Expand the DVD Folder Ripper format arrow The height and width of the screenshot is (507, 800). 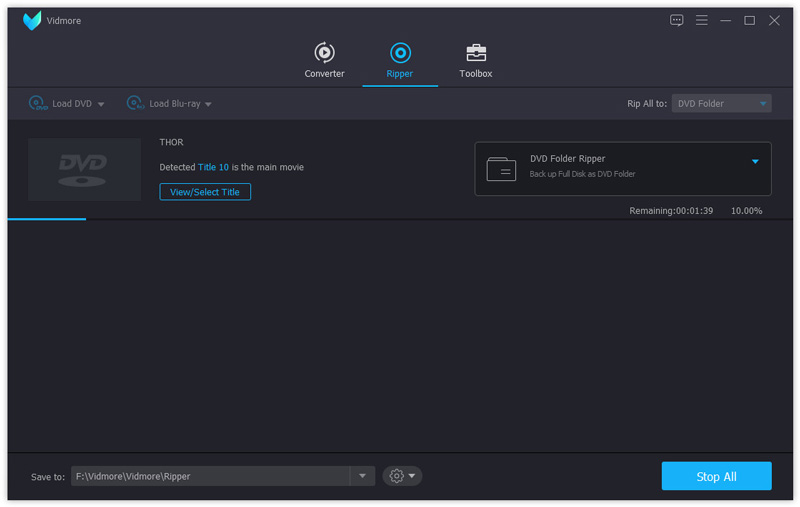click(755, 161)
